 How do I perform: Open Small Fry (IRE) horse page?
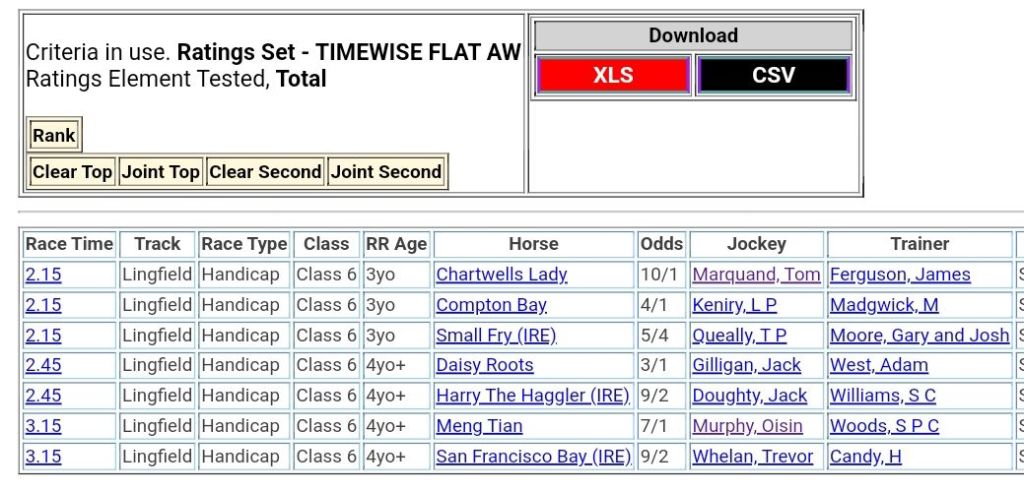[496, 335]
